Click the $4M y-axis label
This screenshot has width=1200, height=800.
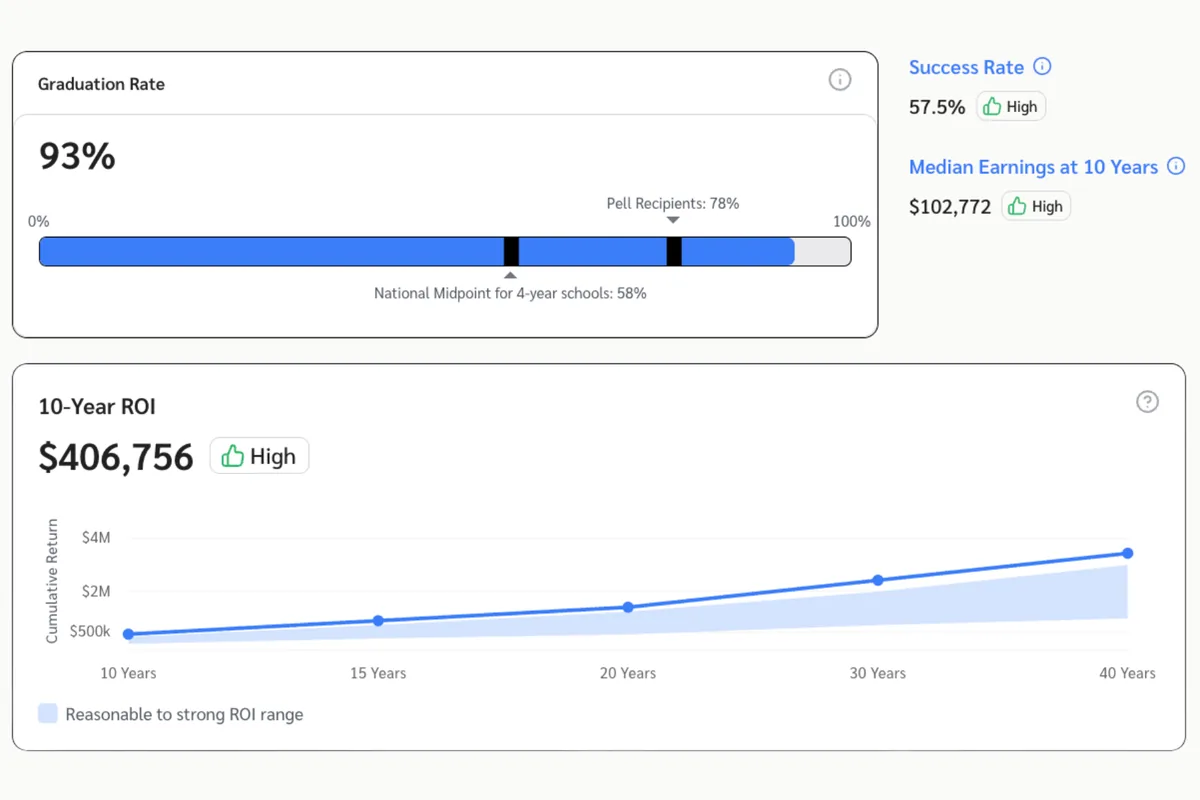(96, 538)
